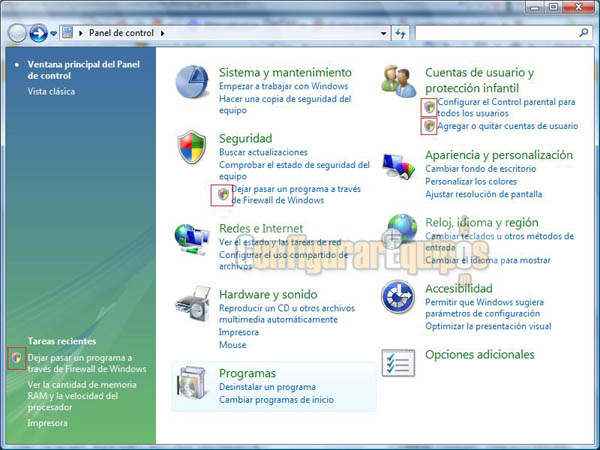Viewport: 600px width, 450px height.
Task: Switch to Vista clásica
Action: pyautogui.click(x=51, y=91)
